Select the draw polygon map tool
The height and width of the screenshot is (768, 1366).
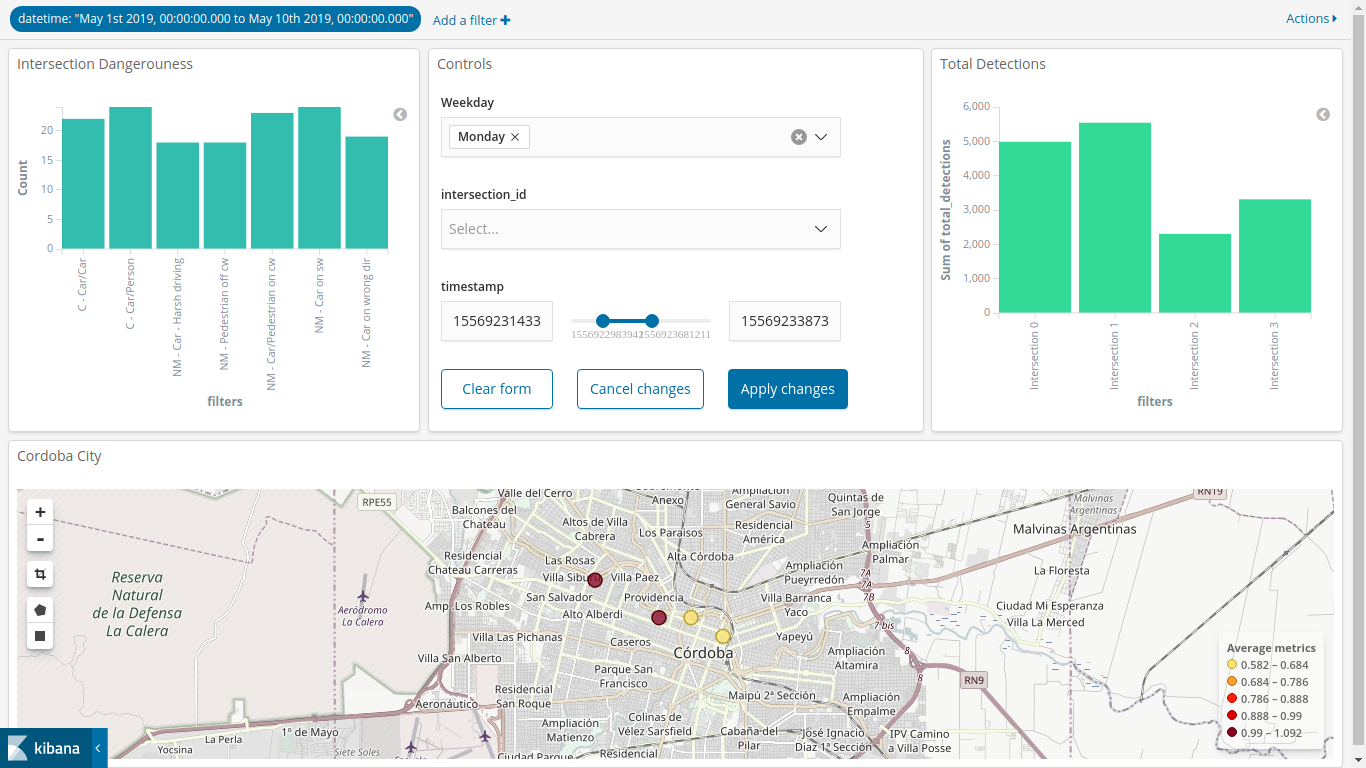pos(40,610)
